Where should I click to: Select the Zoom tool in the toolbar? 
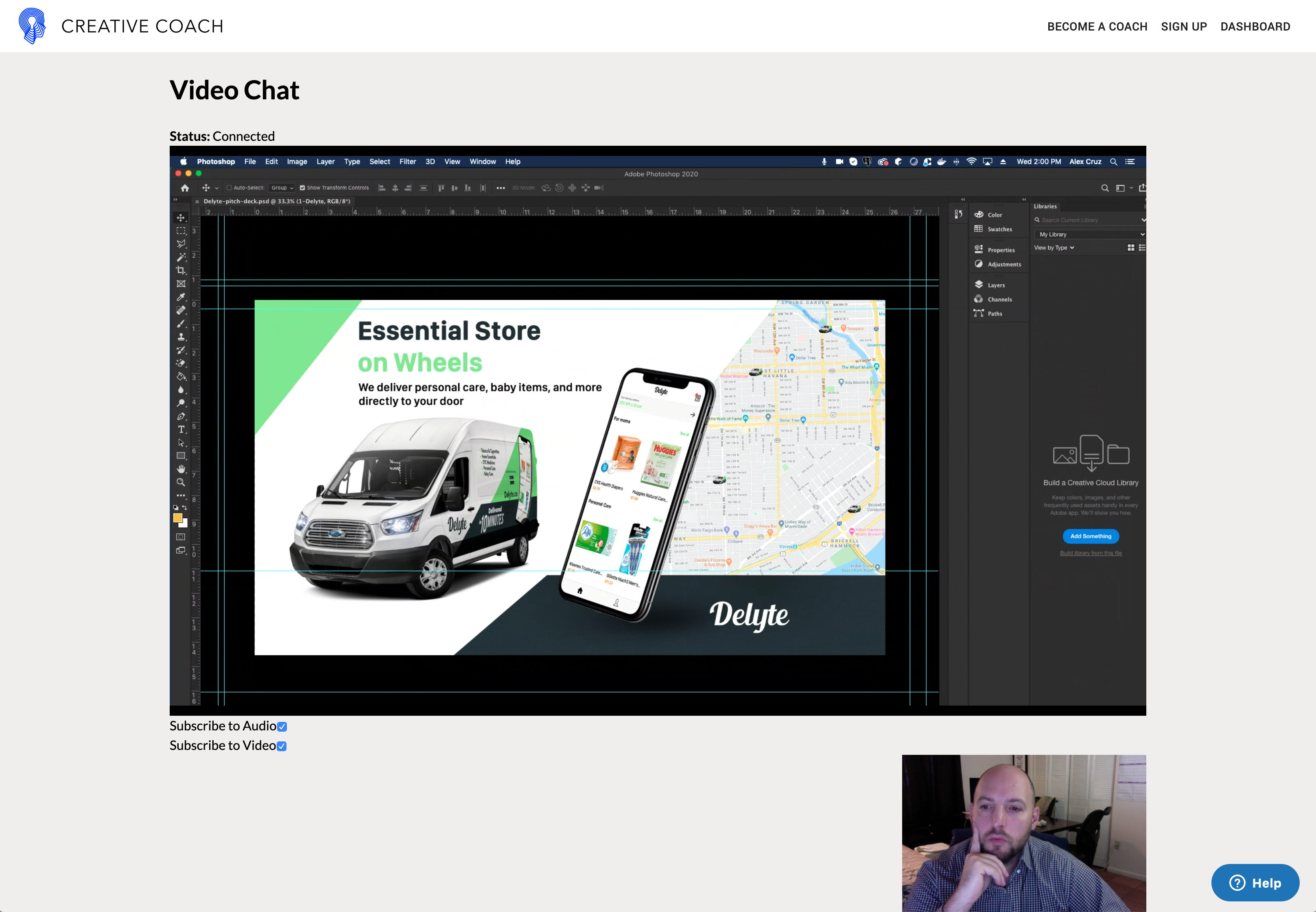(x=181, y=482)
